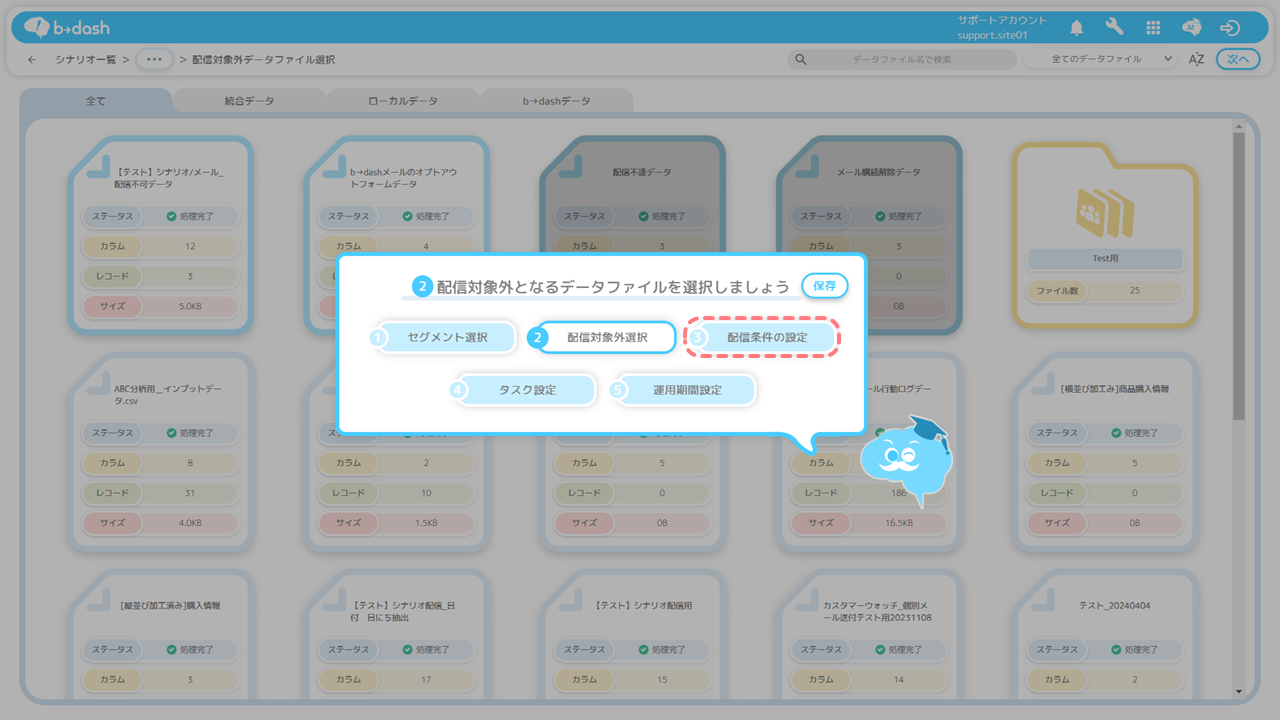The width and height of the screenshot is (1280, 720).
Task: Click the breadcrumb ellipsis button
Action: click(153, 59)
